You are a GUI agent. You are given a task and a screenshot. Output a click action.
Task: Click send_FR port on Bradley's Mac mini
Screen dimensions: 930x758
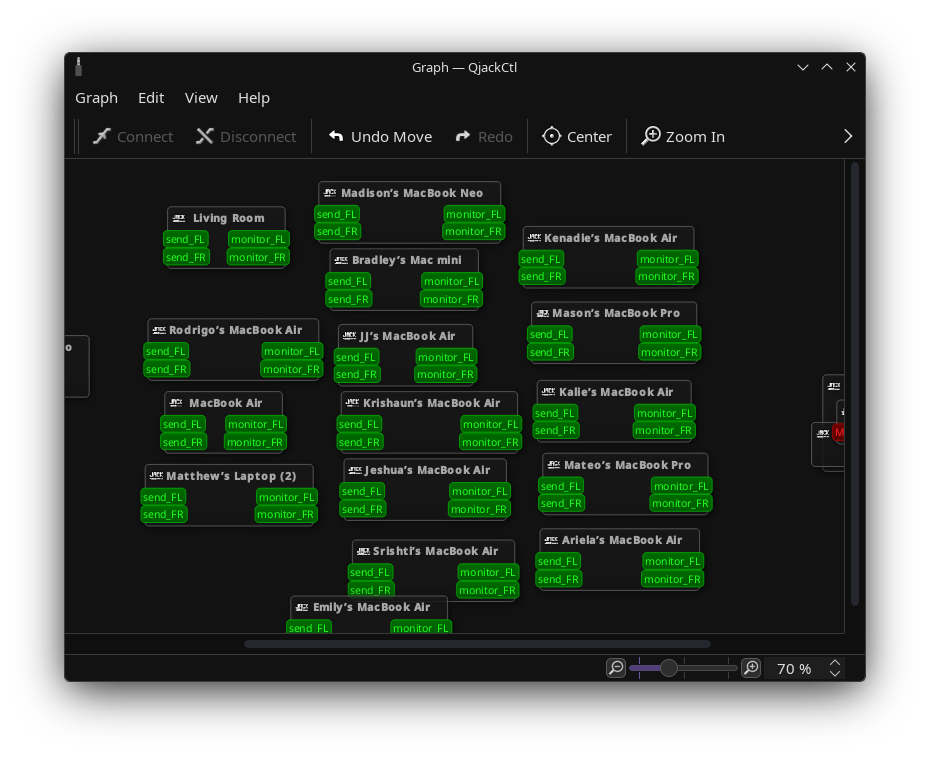(x=348, y=300)
